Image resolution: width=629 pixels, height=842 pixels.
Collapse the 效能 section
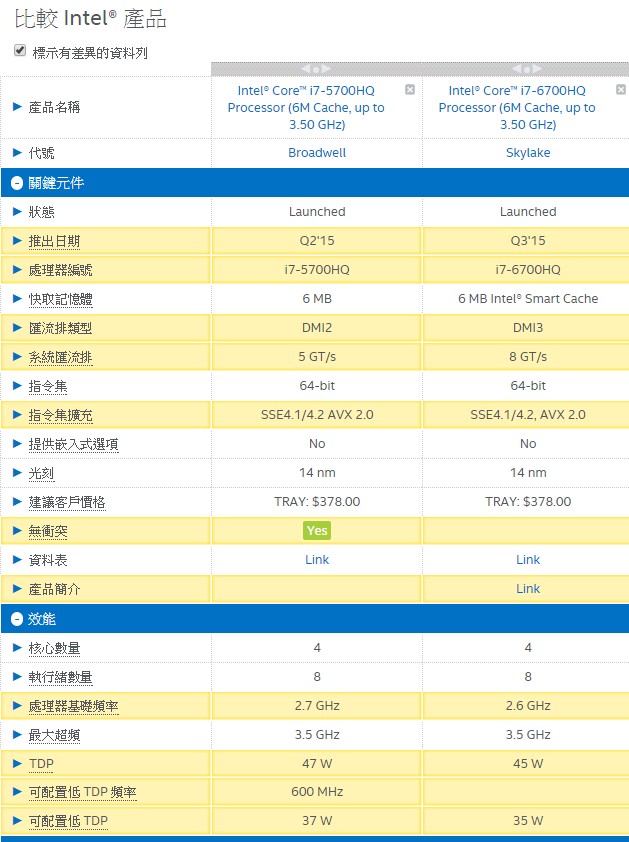pos(17,619)
